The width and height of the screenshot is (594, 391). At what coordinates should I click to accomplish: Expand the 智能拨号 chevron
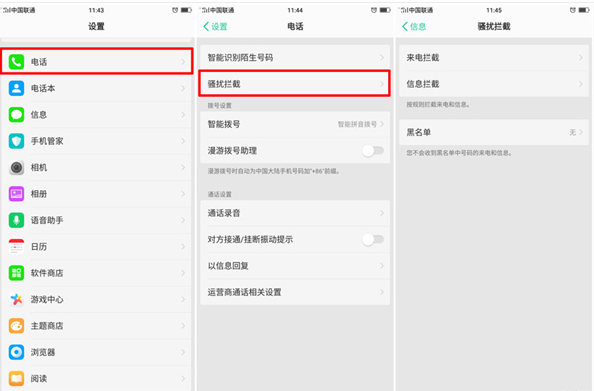click(x=382, y=124)
